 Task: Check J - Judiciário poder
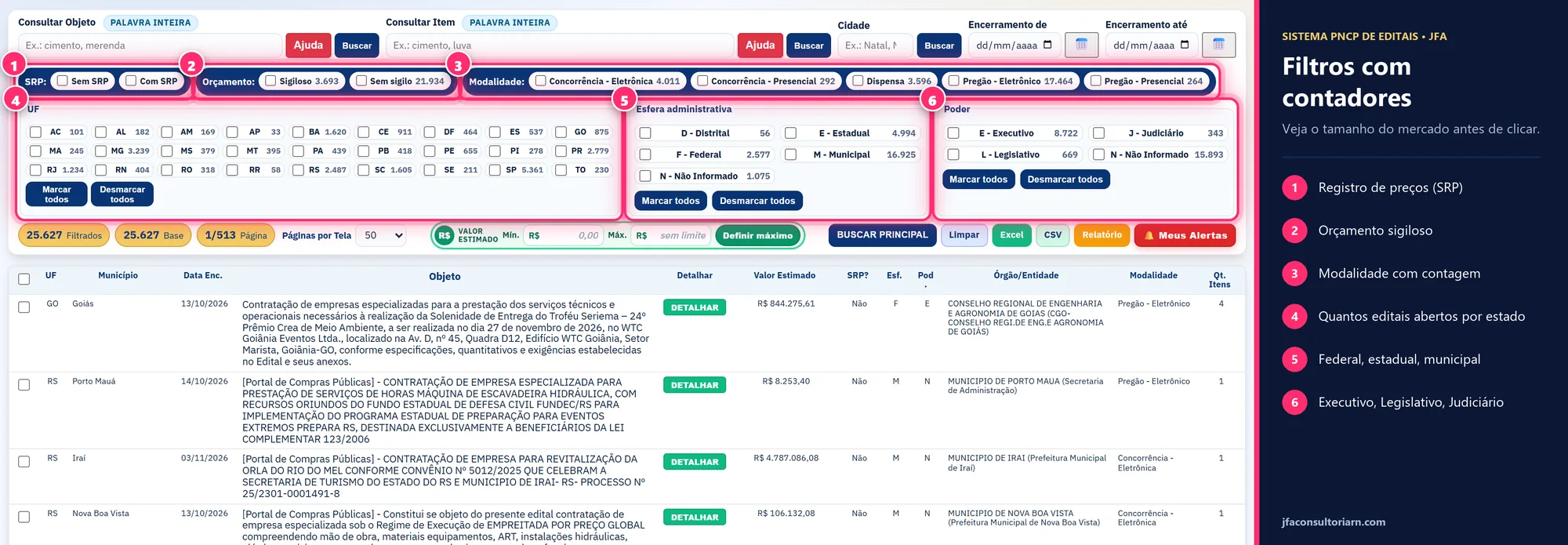(1098, 133)
